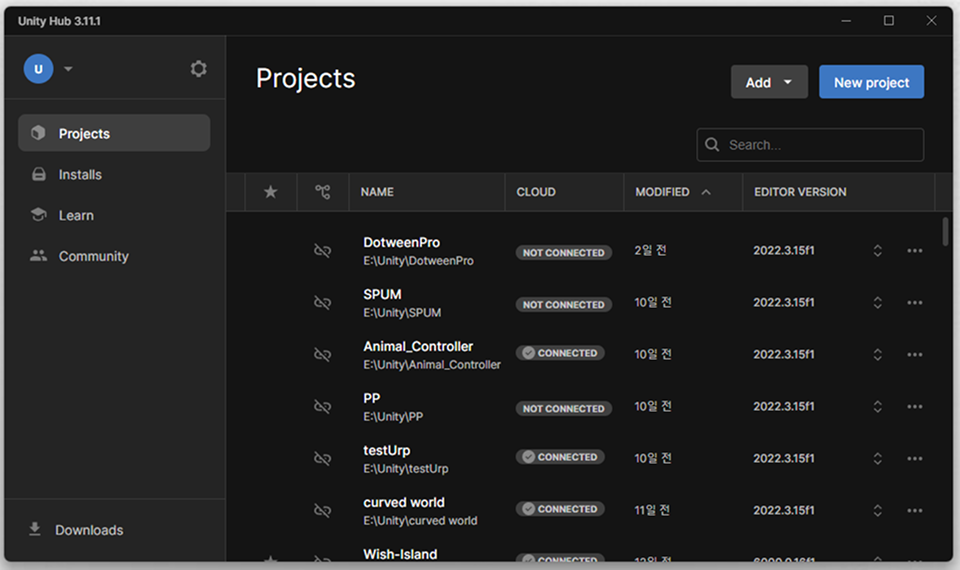Click the 2일 전 modified date

click(x=650, y=250)
